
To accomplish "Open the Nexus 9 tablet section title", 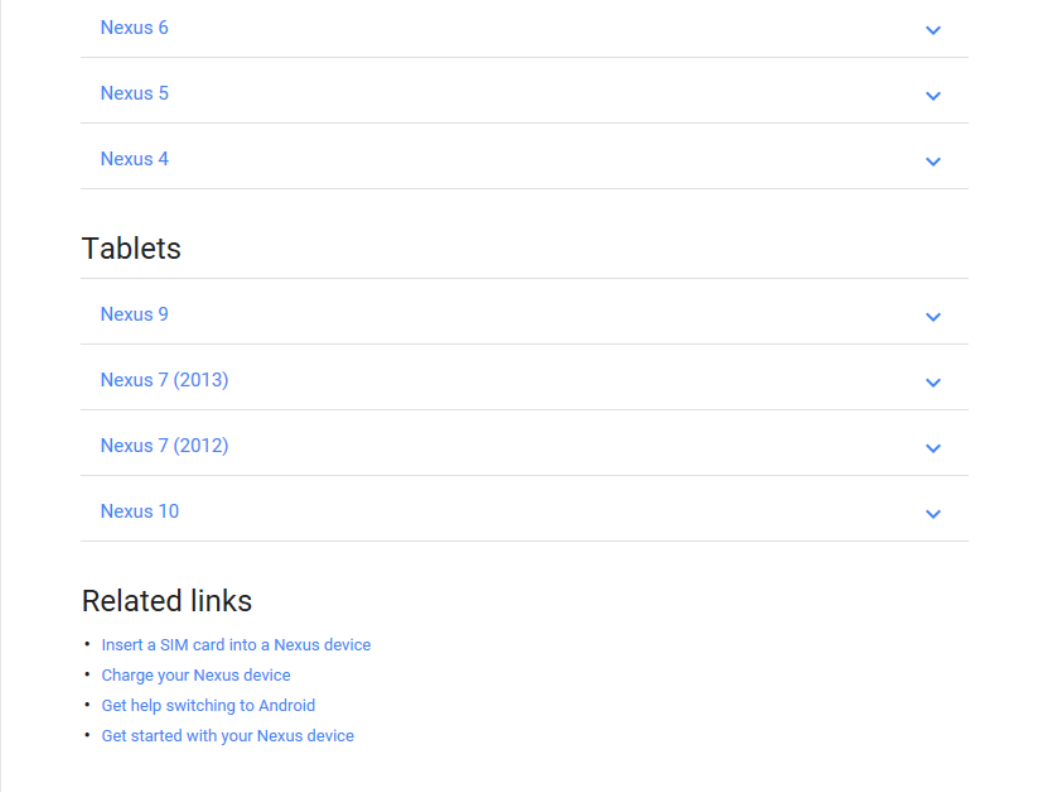I will [x=134, y=314].
